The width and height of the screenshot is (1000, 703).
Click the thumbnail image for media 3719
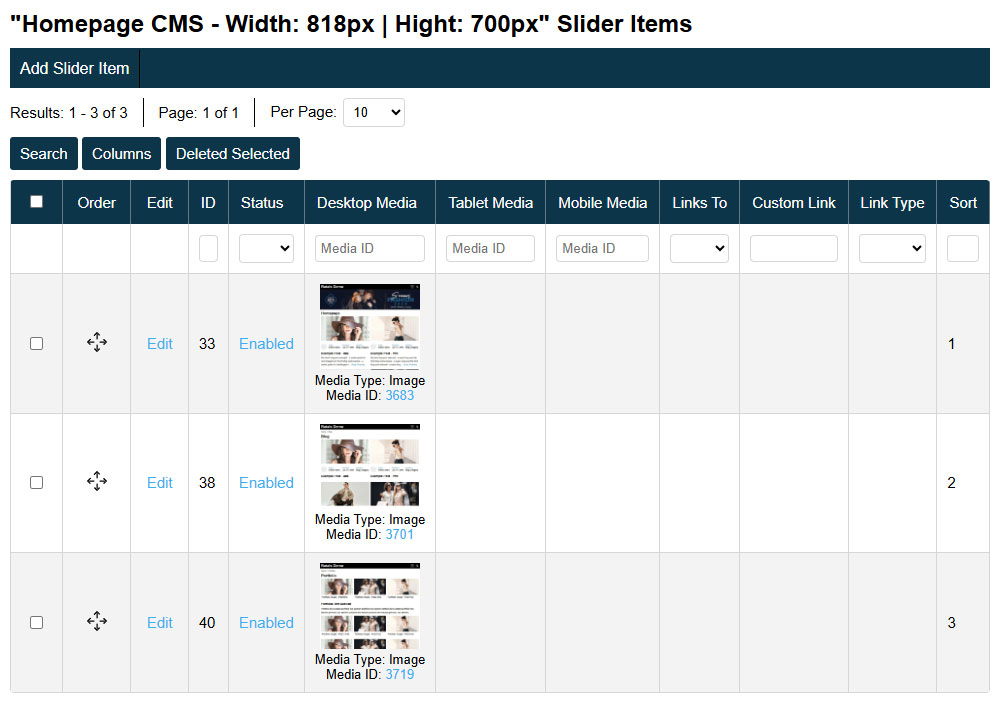pos(370,605)
